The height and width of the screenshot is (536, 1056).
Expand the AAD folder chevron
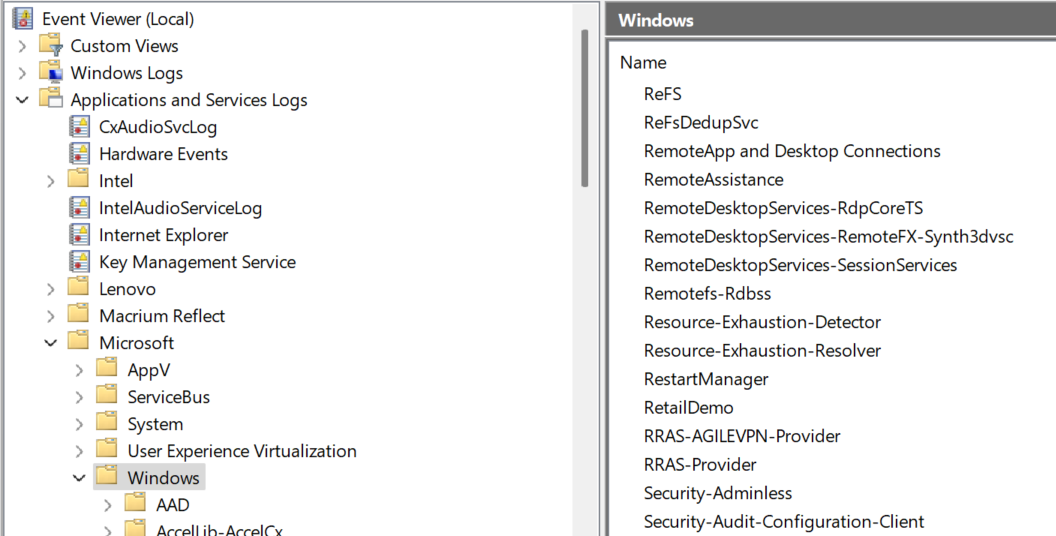pyautogui.click(x=107, y=504)
